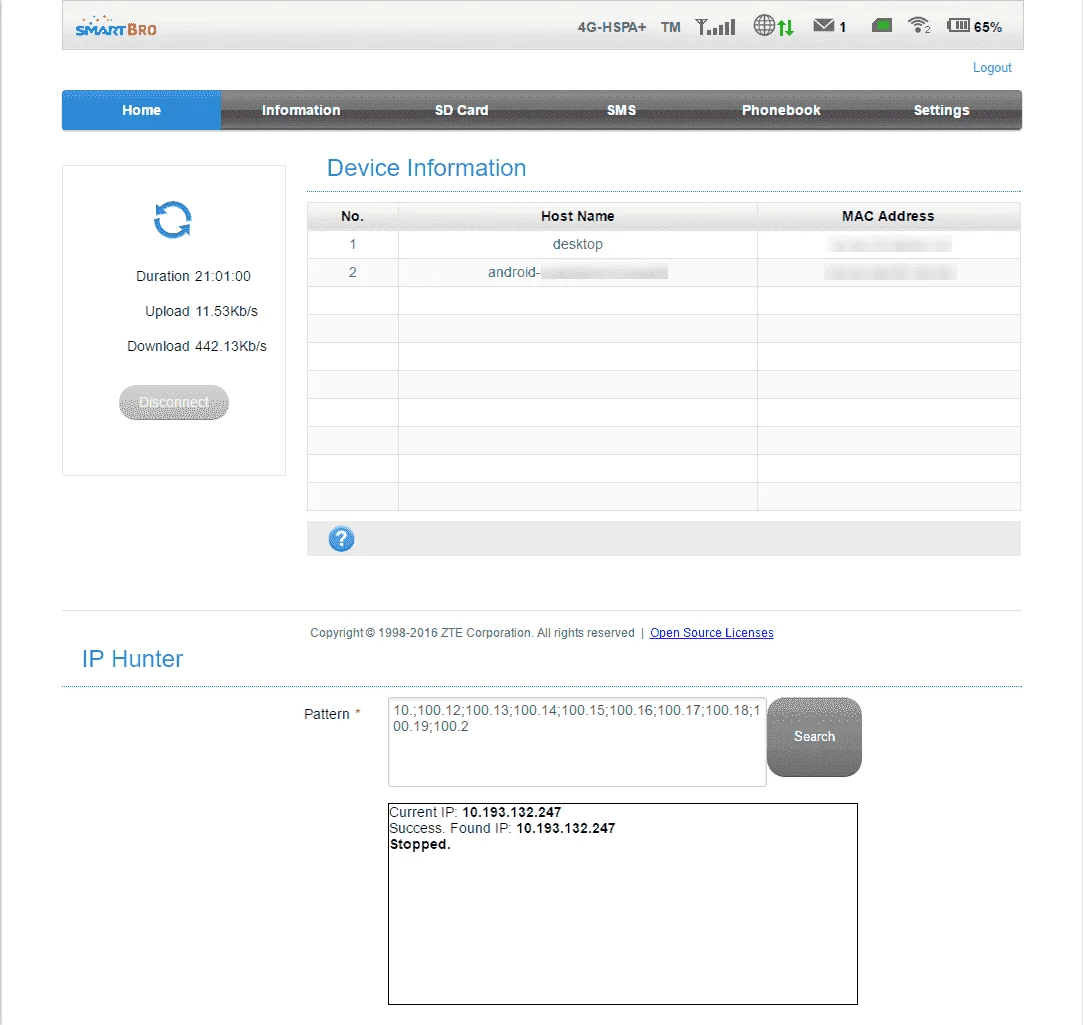Click the 'Pattern' field label
1083x1025 pixels.
point(327,714)
